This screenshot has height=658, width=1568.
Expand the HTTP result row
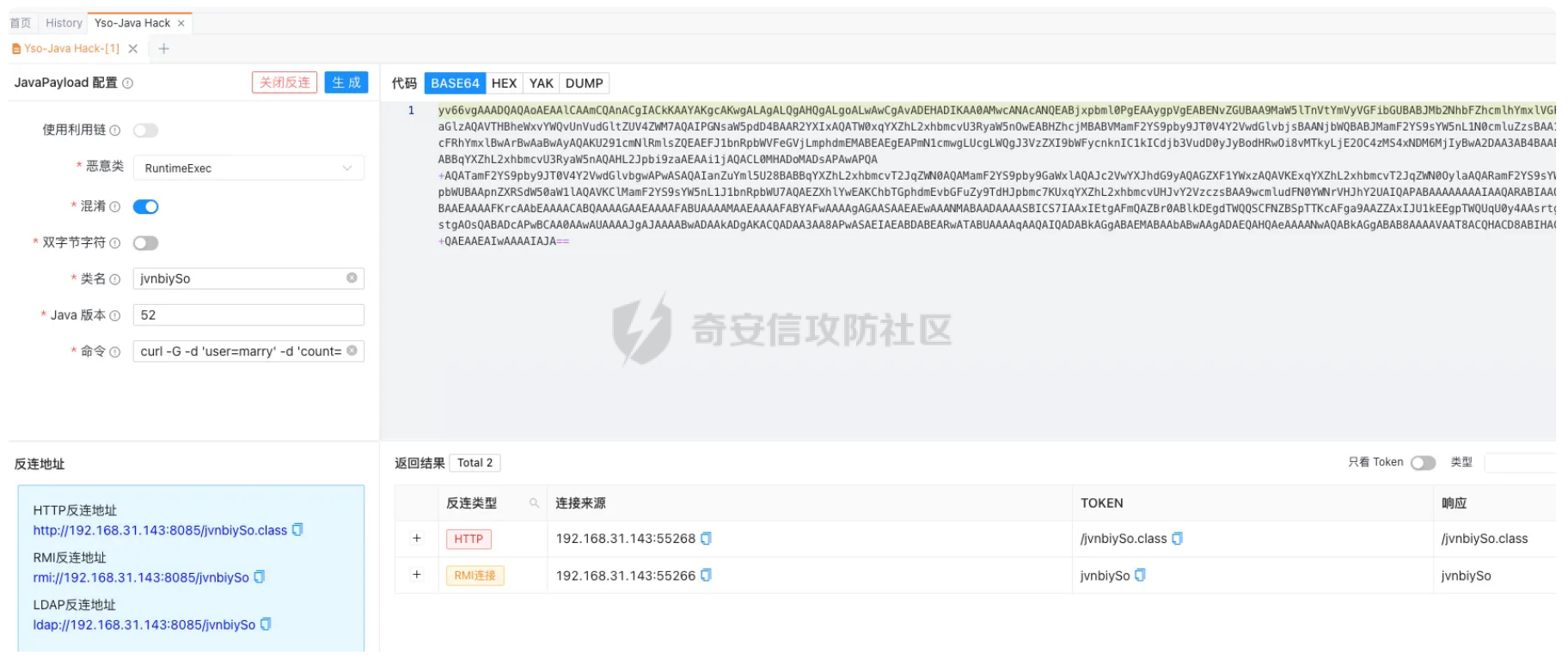(417, 539)
